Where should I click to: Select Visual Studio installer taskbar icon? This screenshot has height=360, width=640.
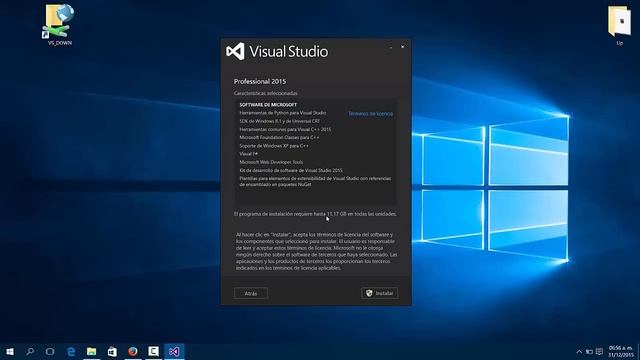pos(174,351)
